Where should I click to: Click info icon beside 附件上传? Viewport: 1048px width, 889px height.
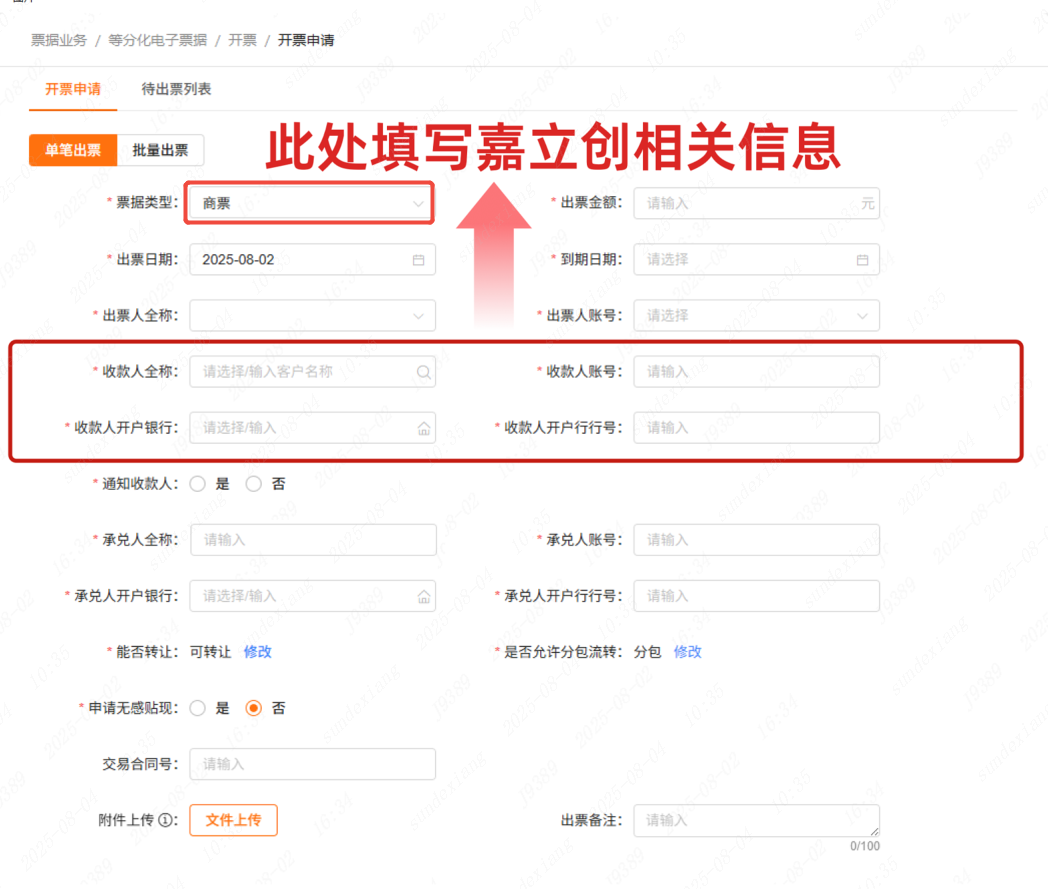167,820
